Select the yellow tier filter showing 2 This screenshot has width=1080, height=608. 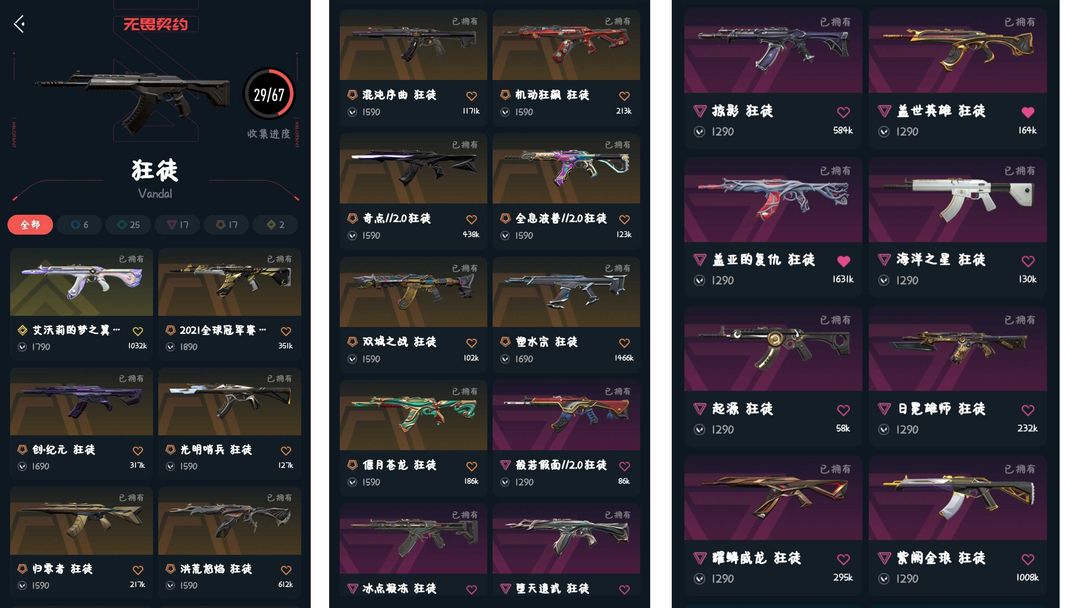coord(276,224)
